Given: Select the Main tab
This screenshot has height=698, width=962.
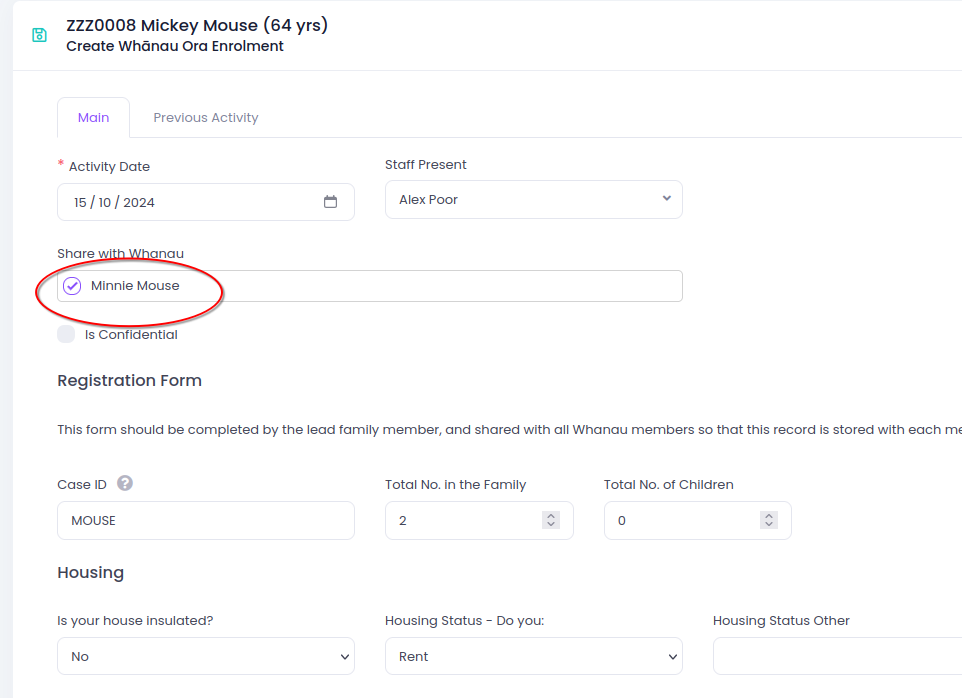Looking at the screenshot, I should 93,118.
